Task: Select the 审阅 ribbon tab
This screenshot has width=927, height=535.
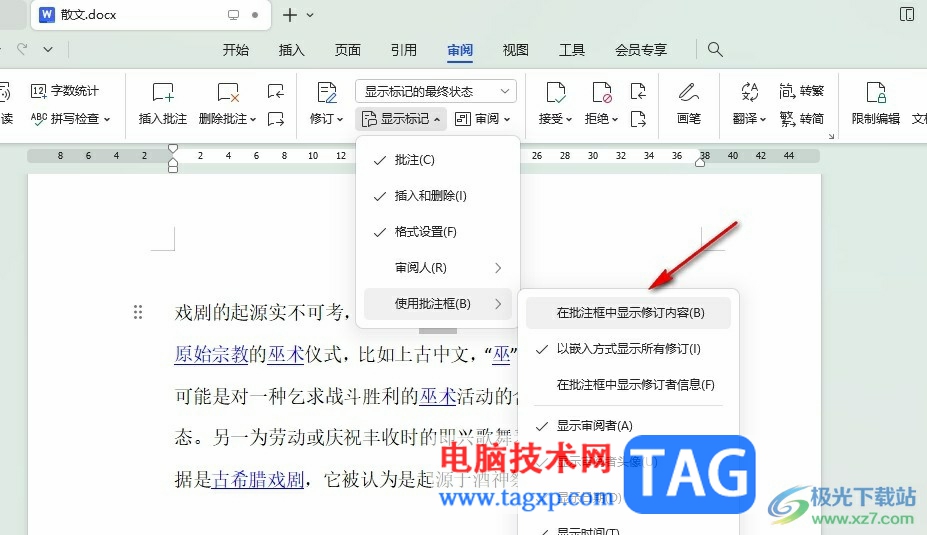Action: [460, 50]
